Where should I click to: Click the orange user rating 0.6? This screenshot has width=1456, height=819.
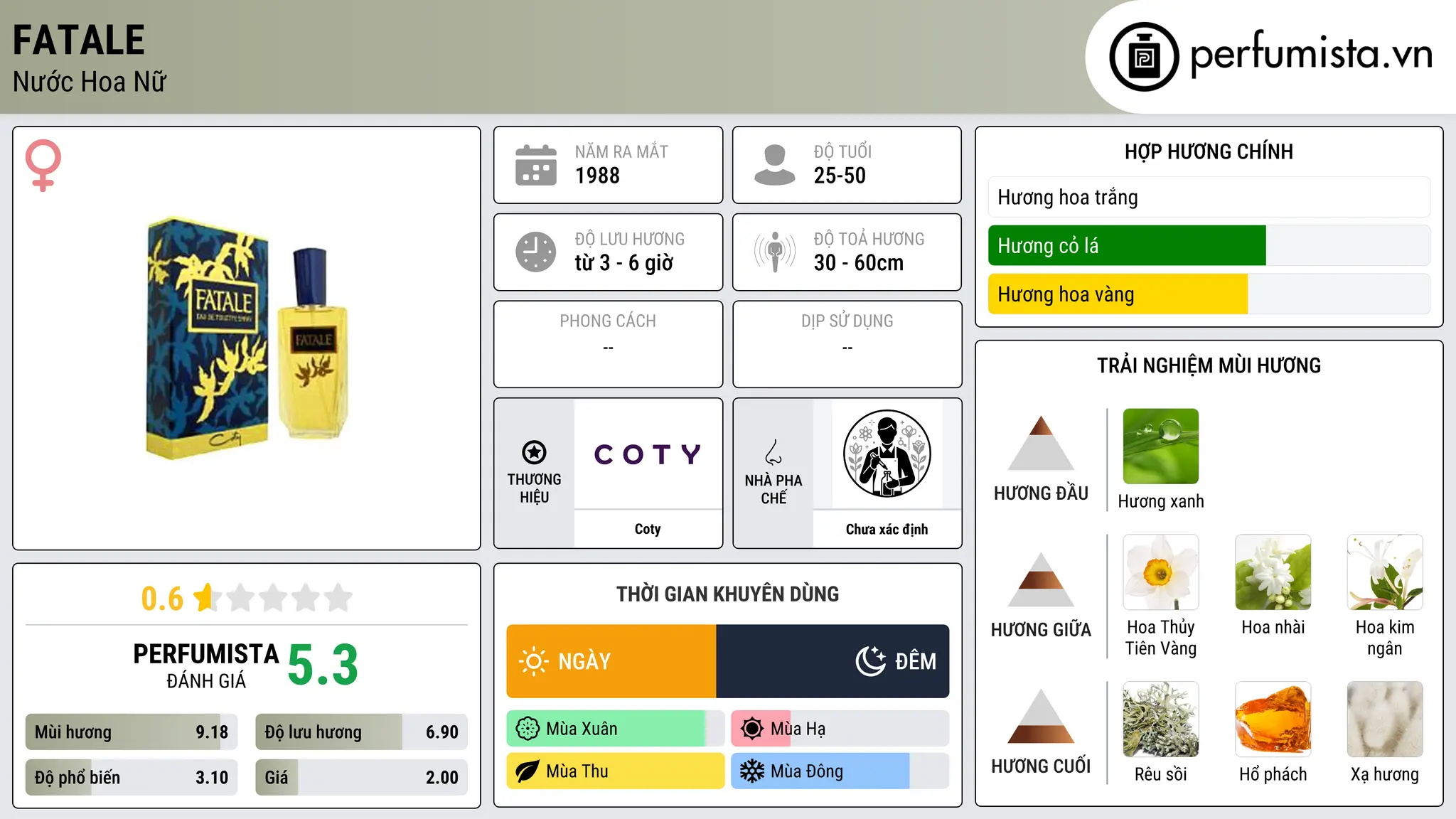tap(162, 599)
